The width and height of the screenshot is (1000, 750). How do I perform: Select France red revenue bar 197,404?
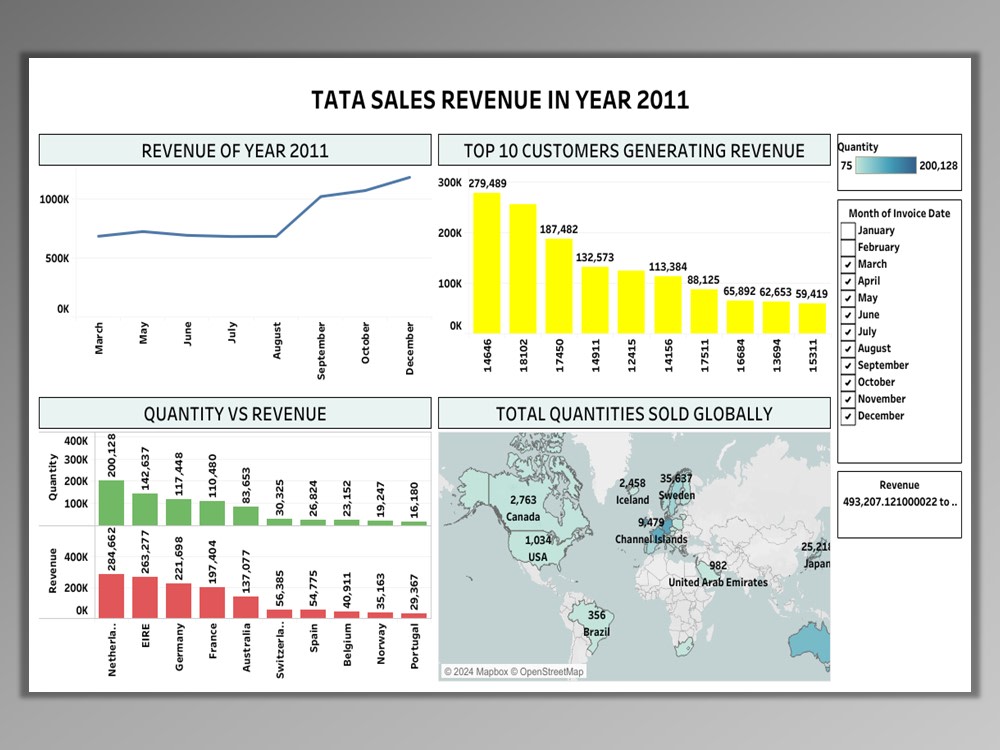click(x=212, y=603)
